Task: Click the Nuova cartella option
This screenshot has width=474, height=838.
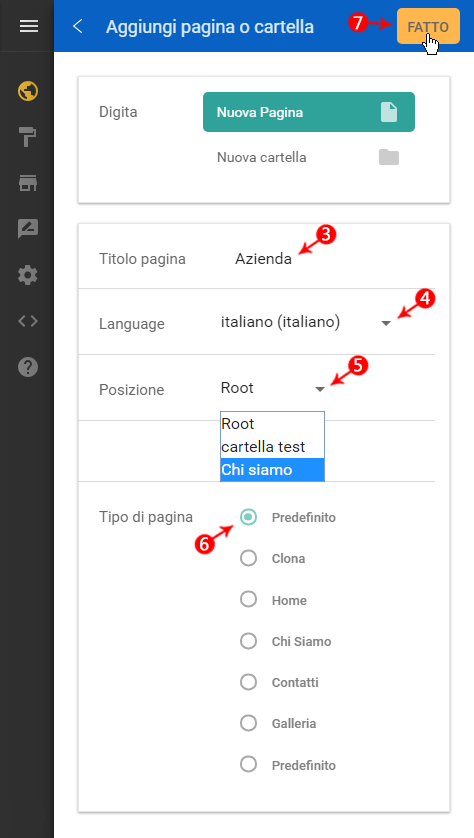Action: click(x=308, y=158)
